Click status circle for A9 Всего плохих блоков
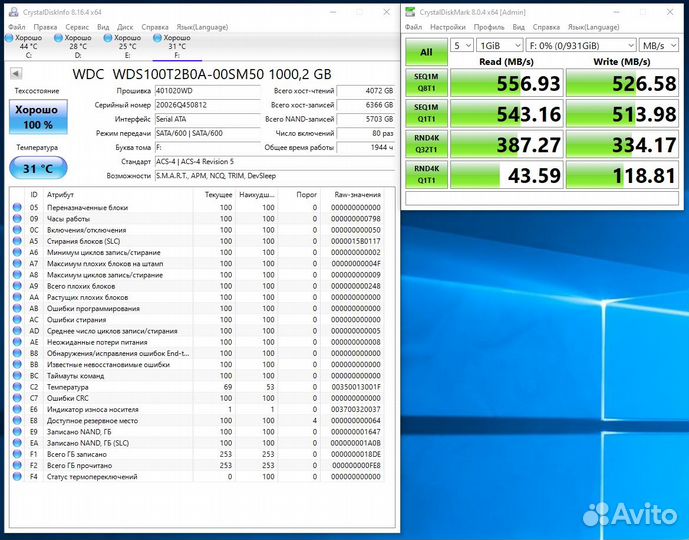The image size is (689, 540). pos(17,286)
